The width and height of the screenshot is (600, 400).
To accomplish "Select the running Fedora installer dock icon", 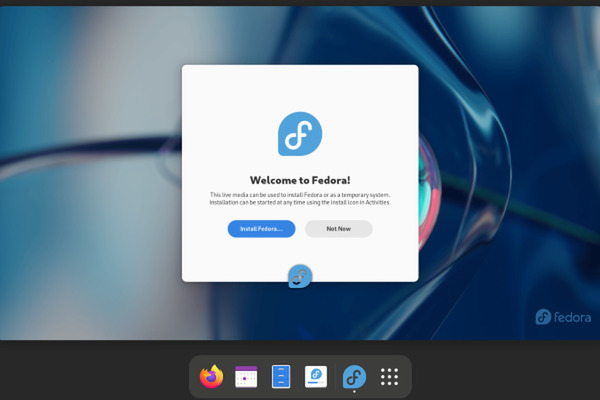I will pyautogui.click(x=354, y=377).
